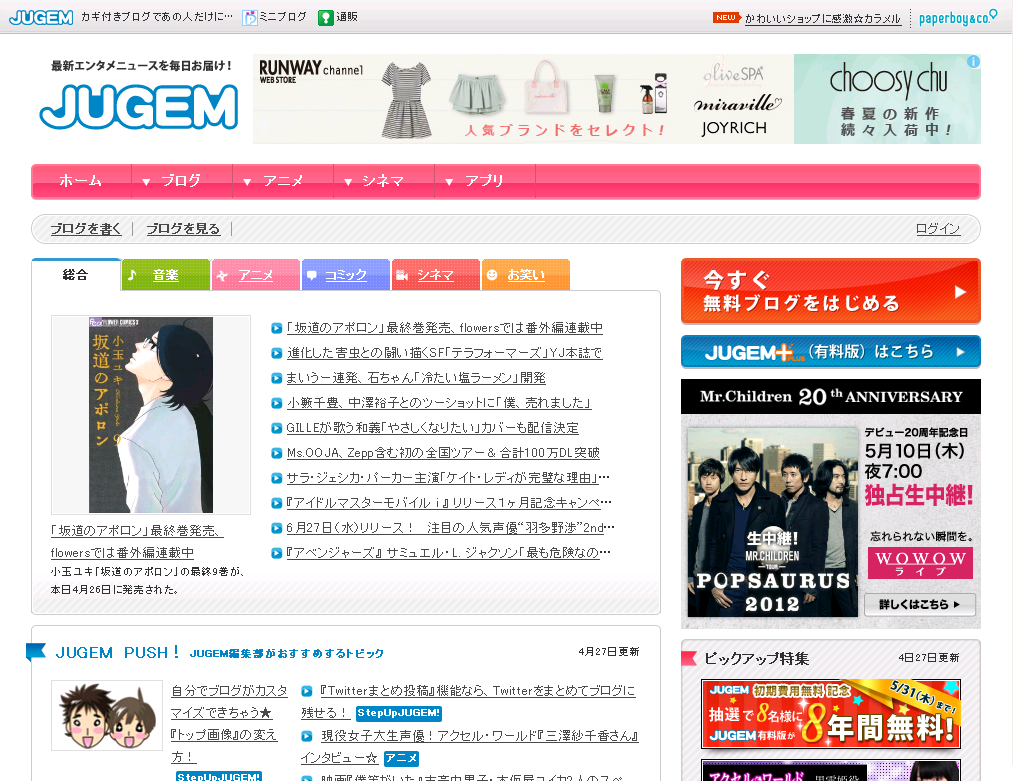Select the 総合 tab

(76, 275)
